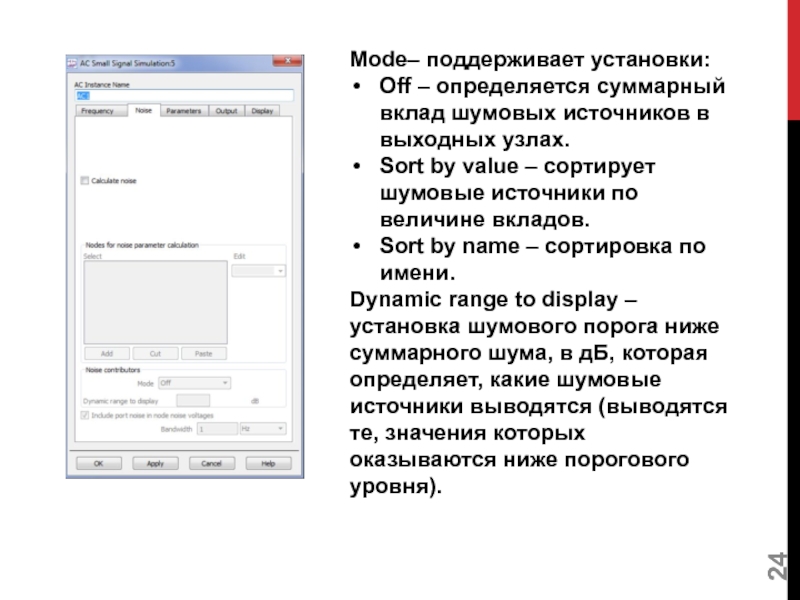Image resolution: width=800 pixels, height=600 pixels.
Task: Close the AC Small Signal Simulation dialog
Action: pyautogui.click(x=287, y=61)
